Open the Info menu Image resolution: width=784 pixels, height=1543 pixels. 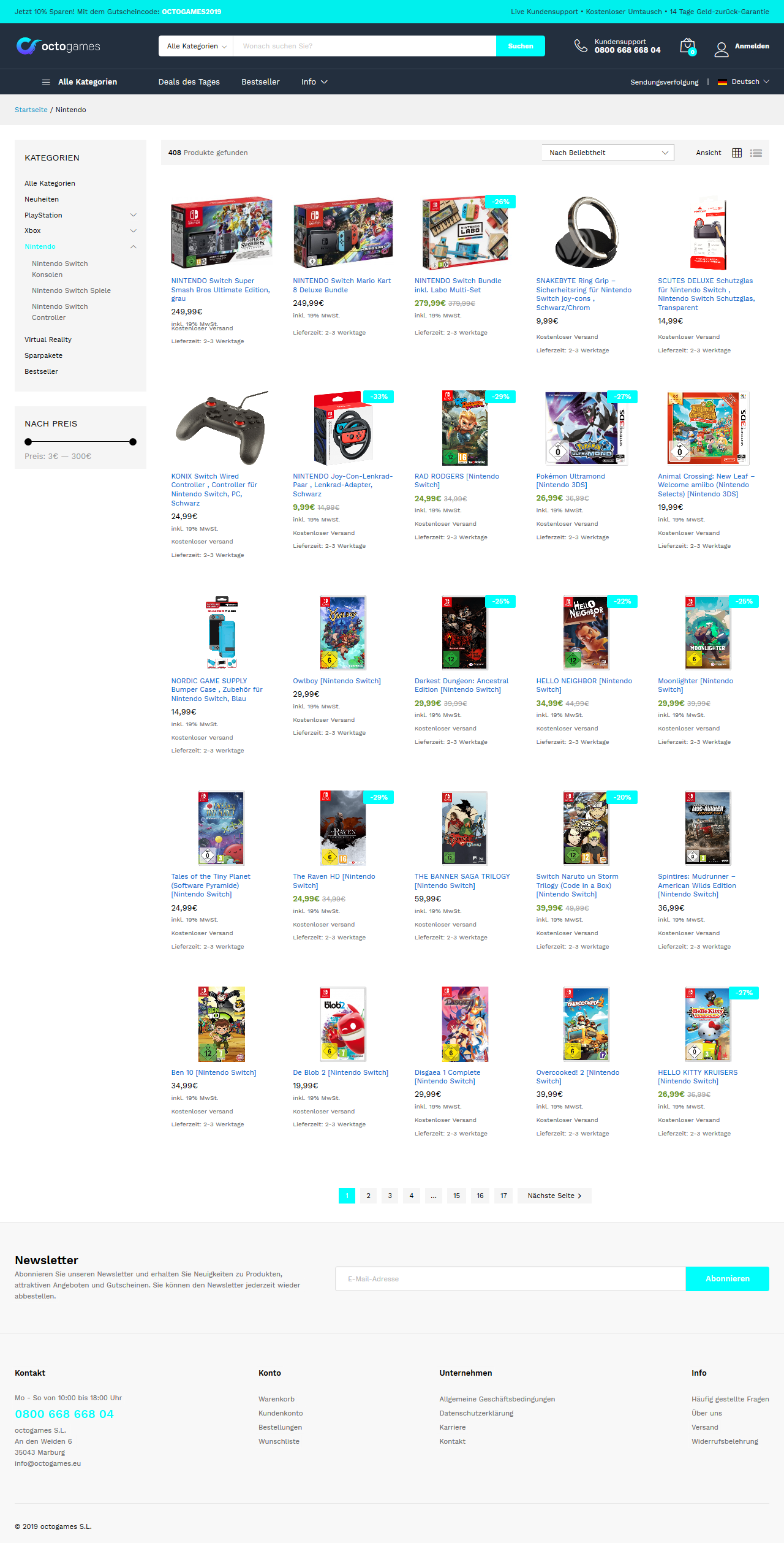(314, 82)
